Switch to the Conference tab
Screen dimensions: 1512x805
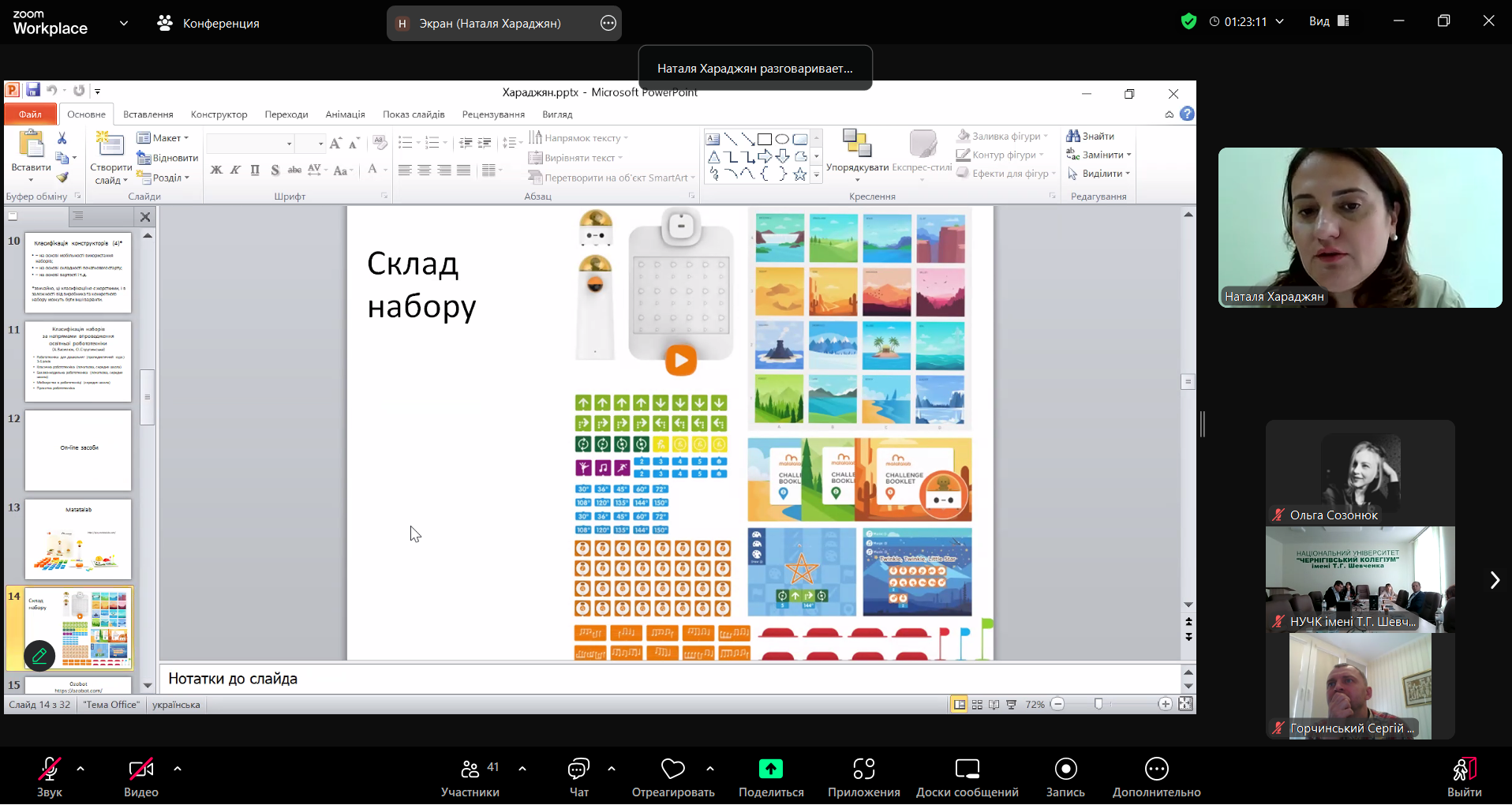pyautogui.click(x=209, y=24)
